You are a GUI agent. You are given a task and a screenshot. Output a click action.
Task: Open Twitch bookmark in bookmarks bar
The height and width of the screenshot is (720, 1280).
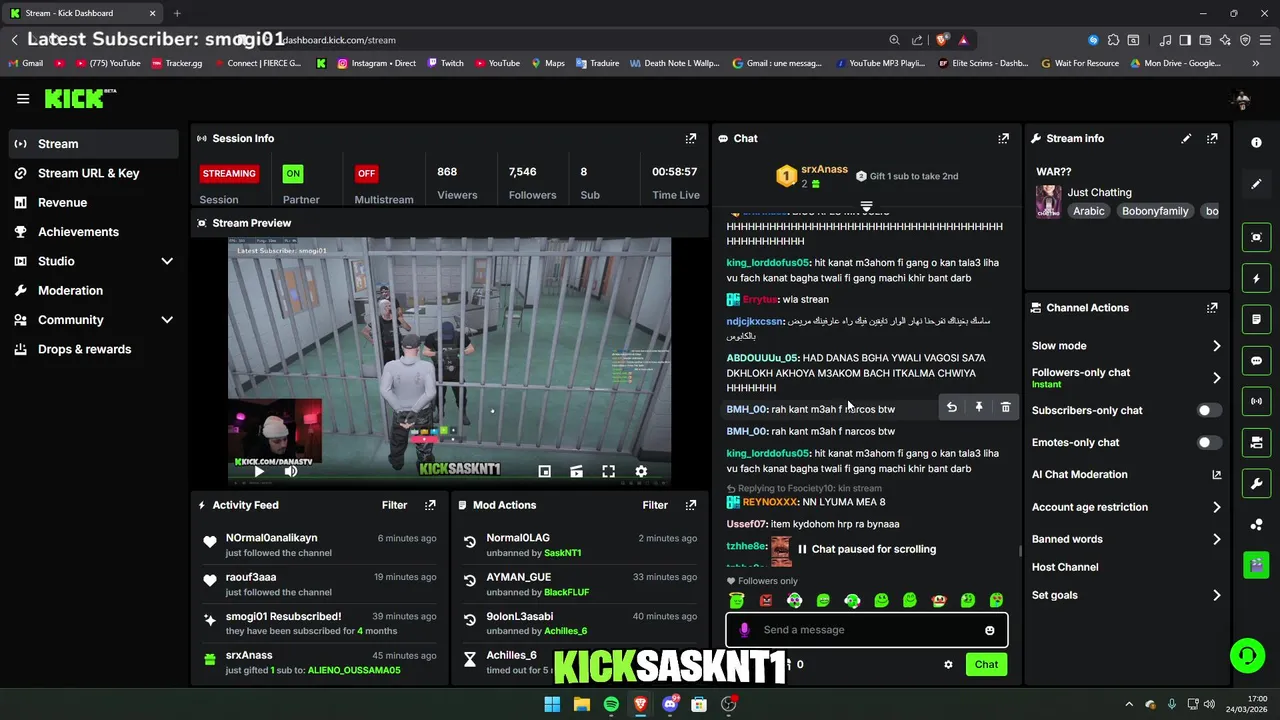pos(446,63)
